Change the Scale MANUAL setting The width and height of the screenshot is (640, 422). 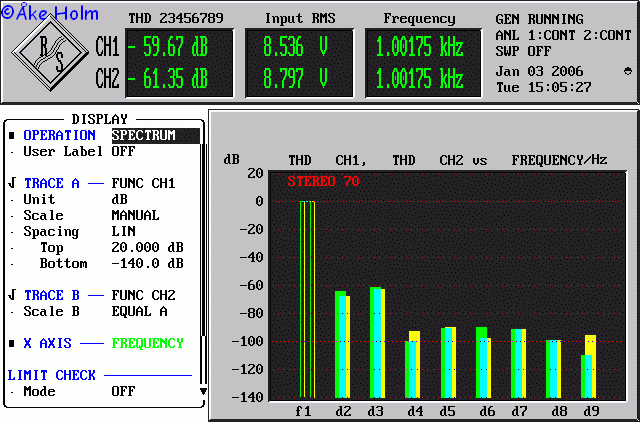coord(135,215)
